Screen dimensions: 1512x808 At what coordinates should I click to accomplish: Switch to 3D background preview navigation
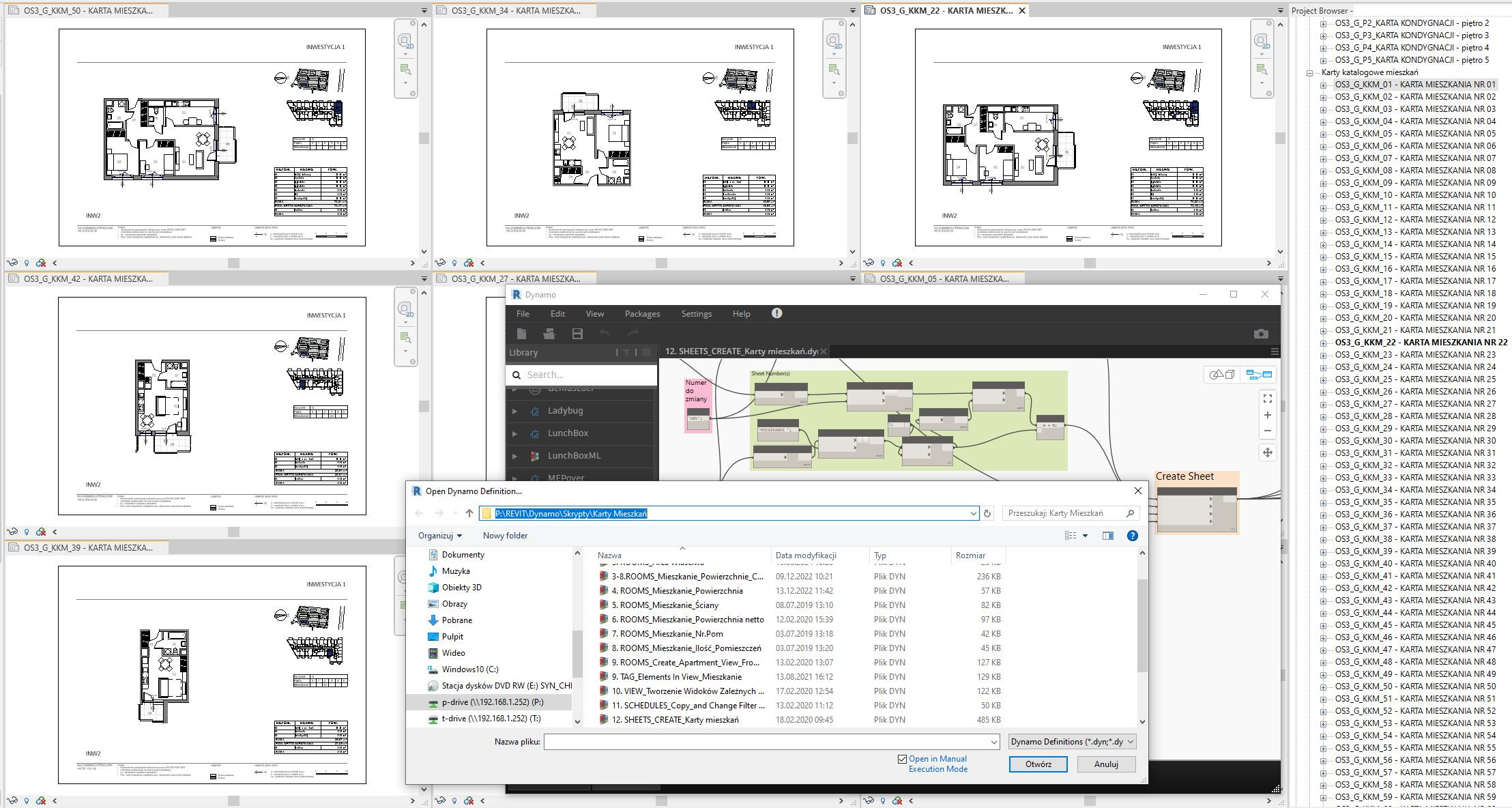tap(1221, 375)
